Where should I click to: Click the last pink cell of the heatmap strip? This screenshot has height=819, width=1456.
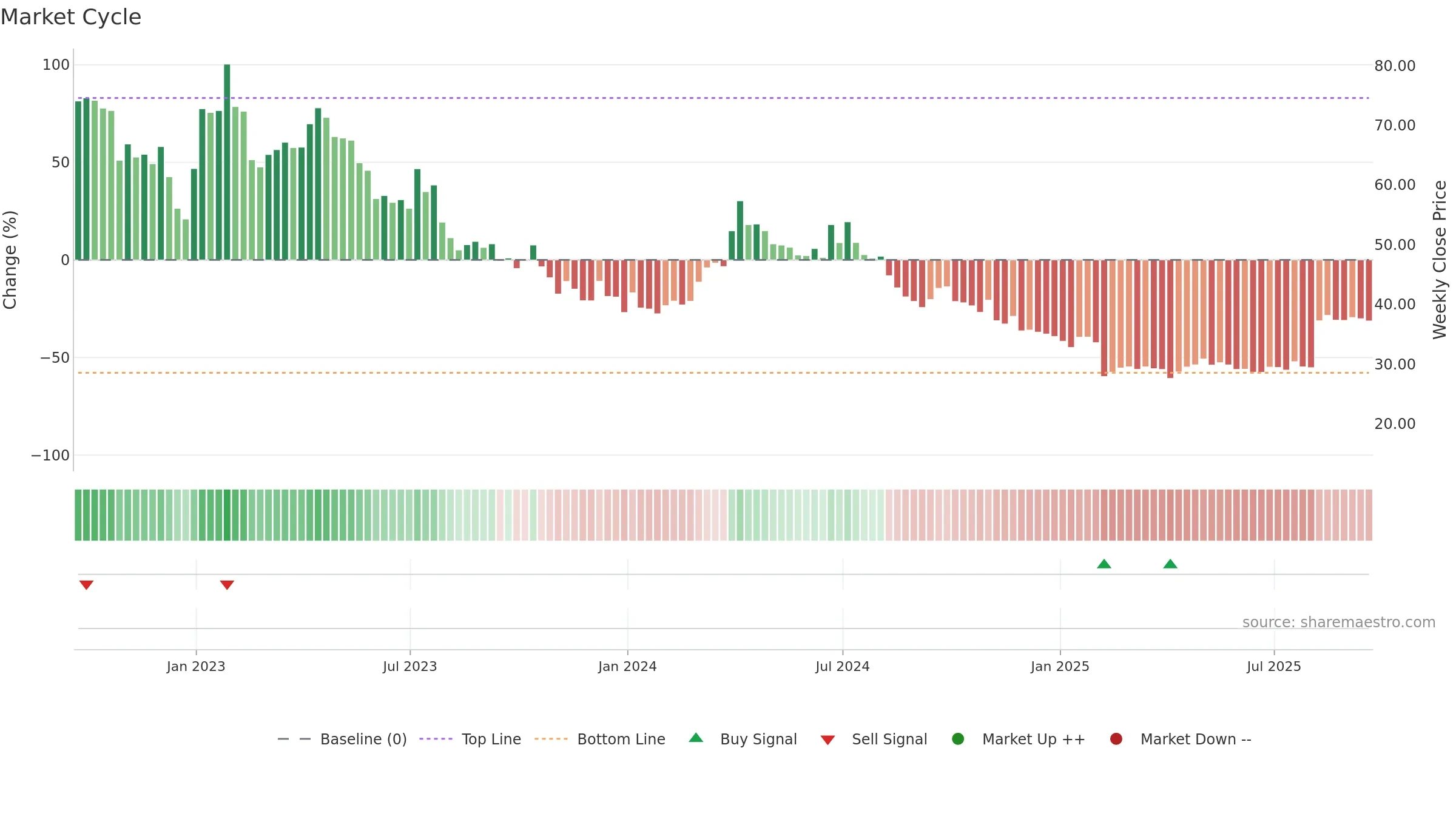tap(1369, 515)
